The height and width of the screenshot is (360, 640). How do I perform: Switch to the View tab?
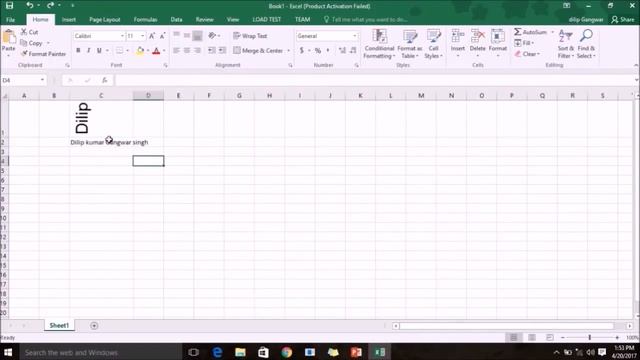[233, 20]
